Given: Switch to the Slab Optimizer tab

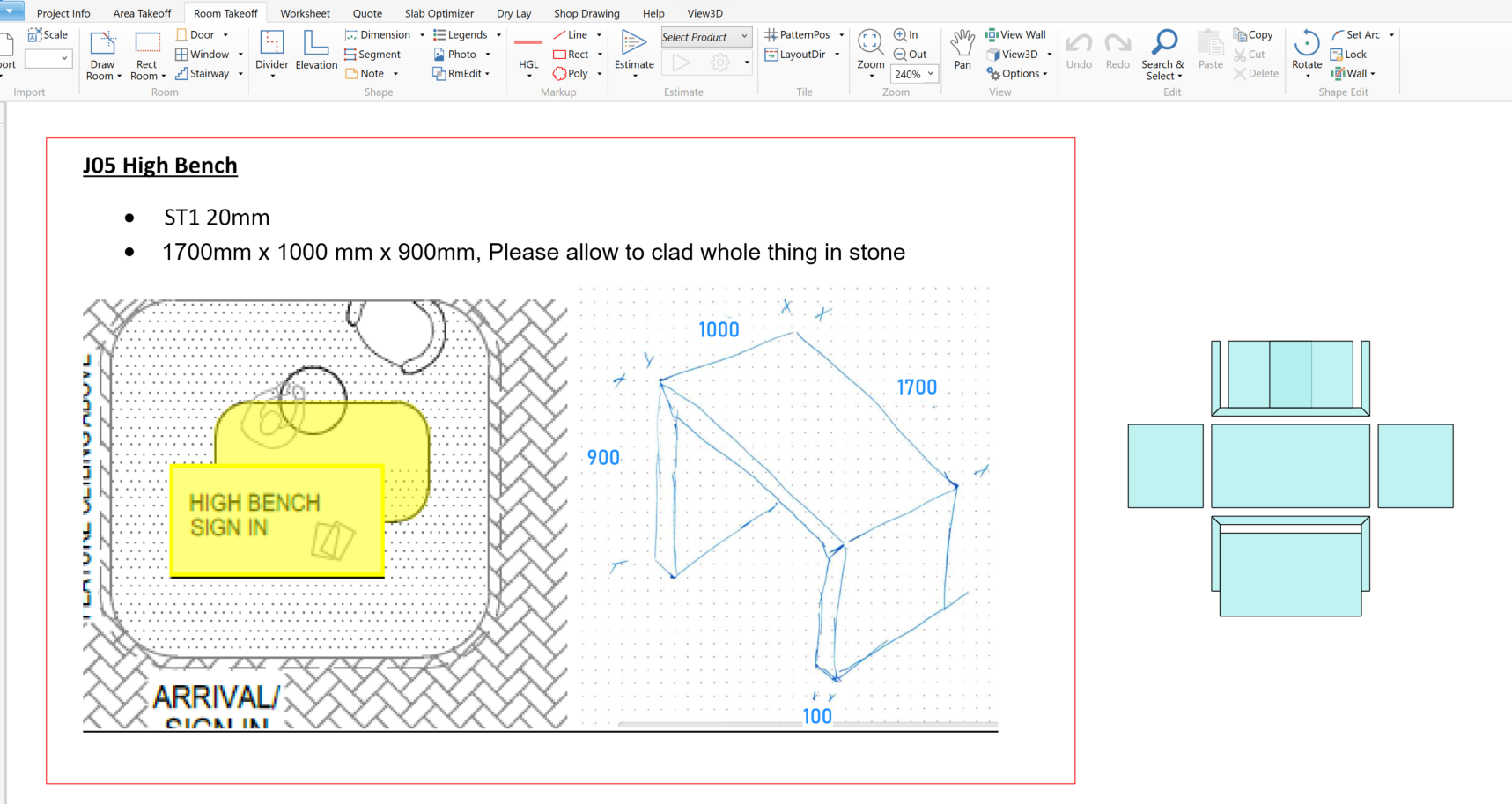Looking at the screenshot, I should click(x=439, y=13).
